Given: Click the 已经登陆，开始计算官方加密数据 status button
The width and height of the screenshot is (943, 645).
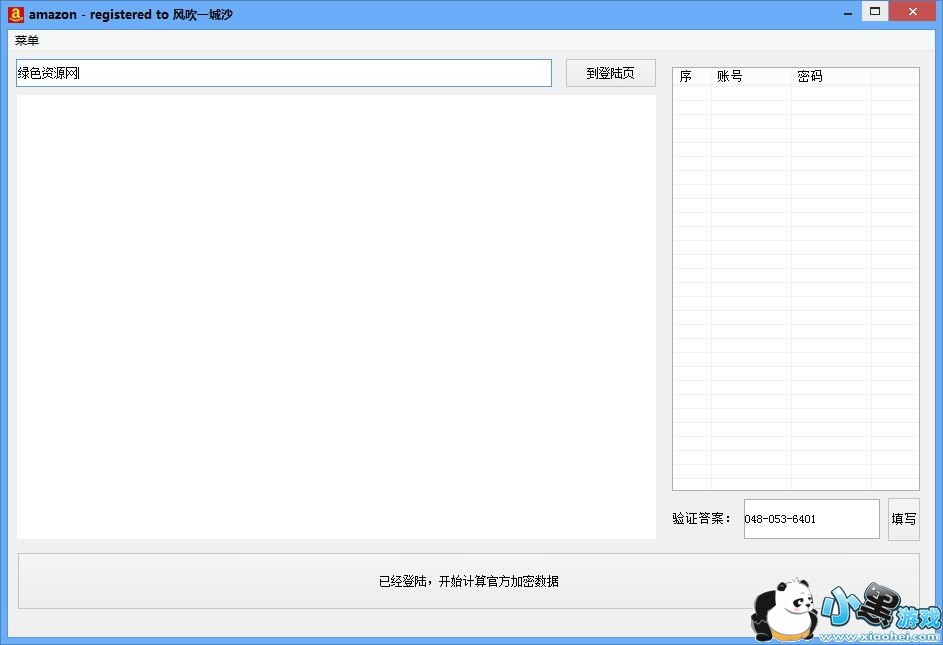Looking at the screenshot, I should 468,581.
